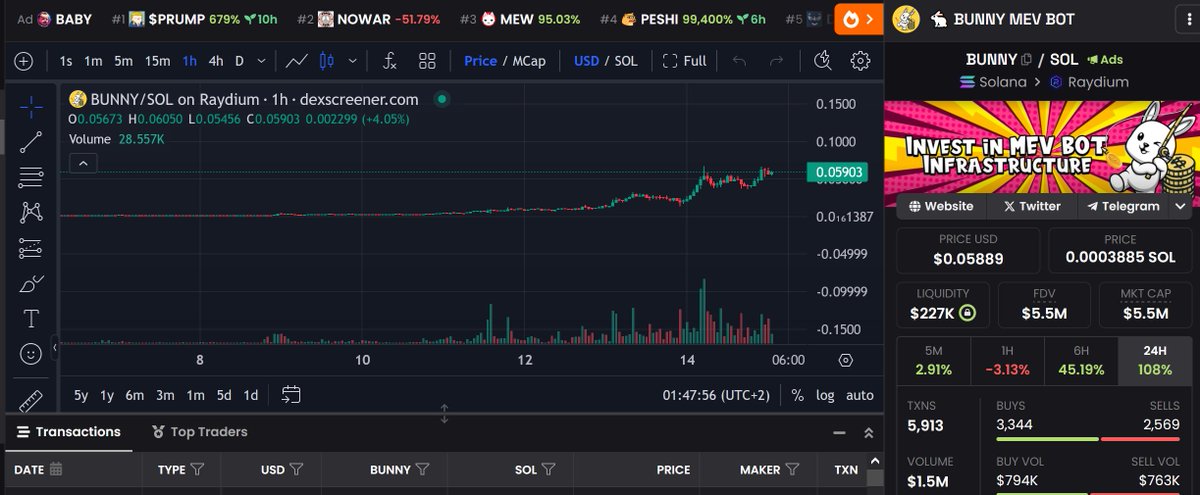The image size is (1200, 495).
Task: Select the candlestick chart style icon
Action: (x=325, y=61)
